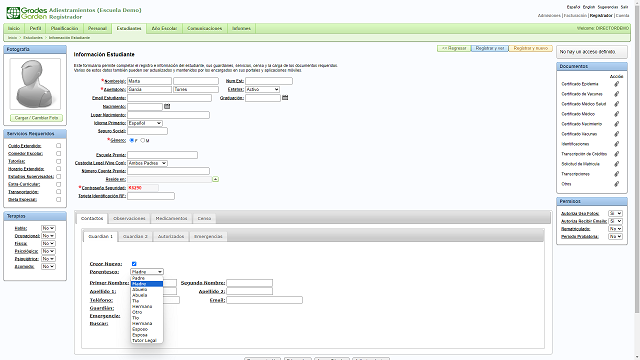Viewport: 640px width, 360px height.
Task: Switch language to English link
Action: coord(589,7)
